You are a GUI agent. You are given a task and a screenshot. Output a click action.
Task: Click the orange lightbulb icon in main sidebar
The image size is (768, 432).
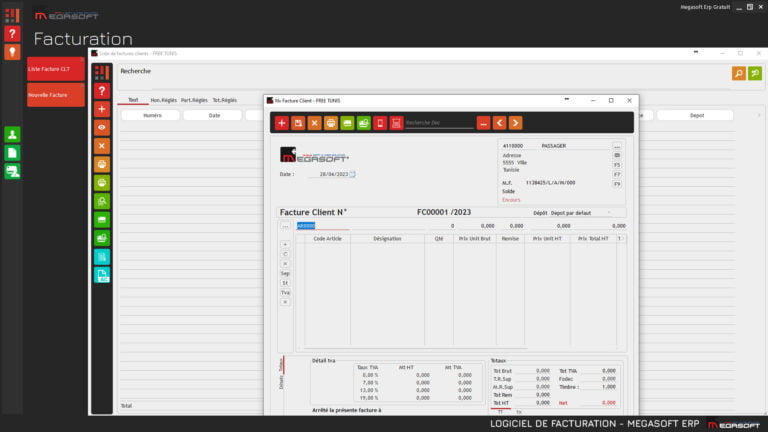pos(12,52)
